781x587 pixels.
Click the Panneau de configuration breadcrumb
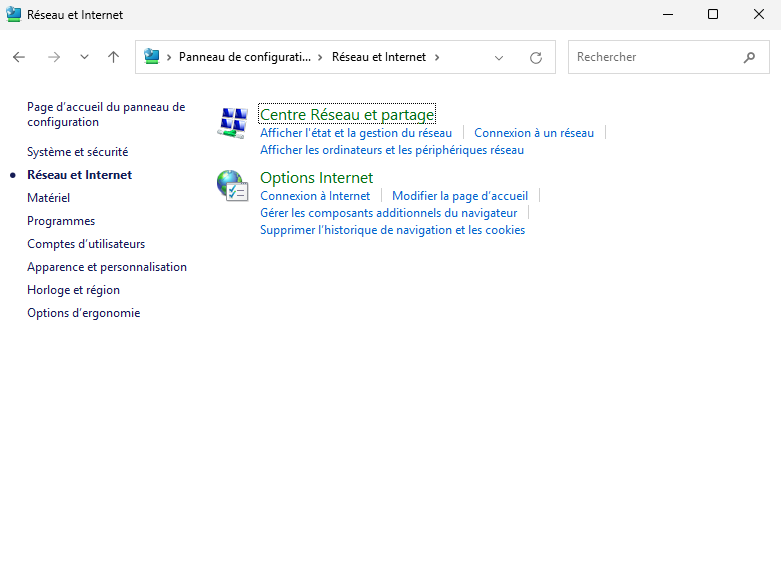(244, 57)
